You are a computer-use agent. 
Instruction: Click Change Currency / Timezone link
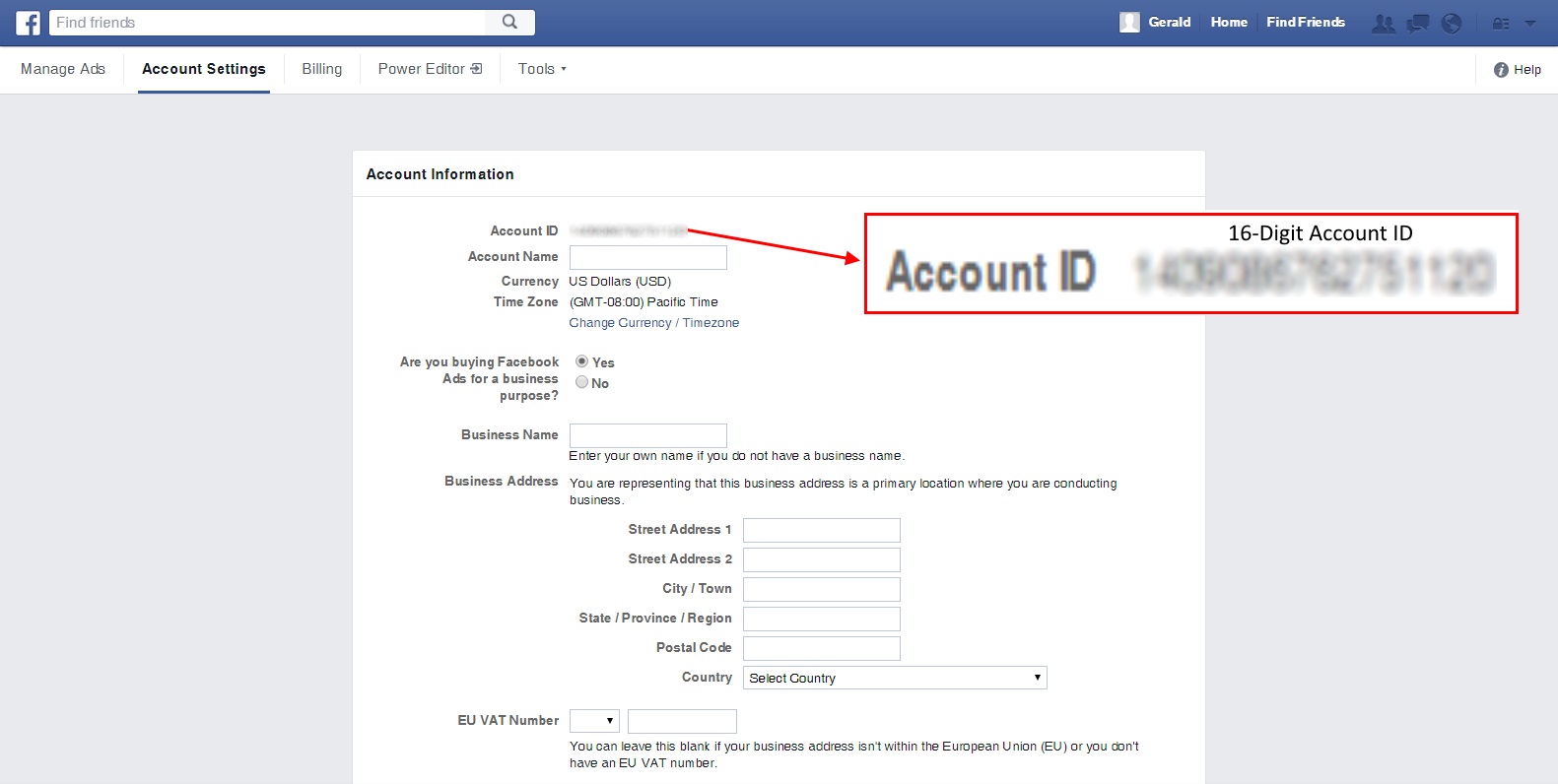coord(654,323)
